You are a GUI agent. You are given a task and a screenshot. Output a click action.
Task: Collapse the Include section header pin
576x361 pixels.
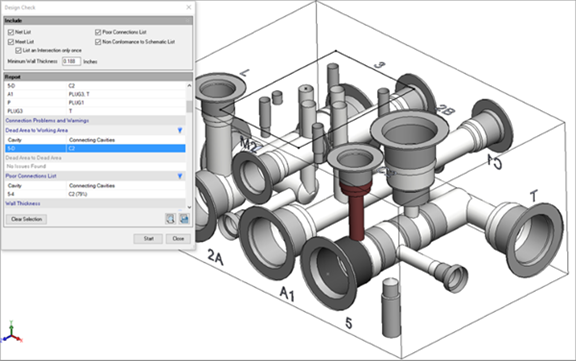coord(188,21)
